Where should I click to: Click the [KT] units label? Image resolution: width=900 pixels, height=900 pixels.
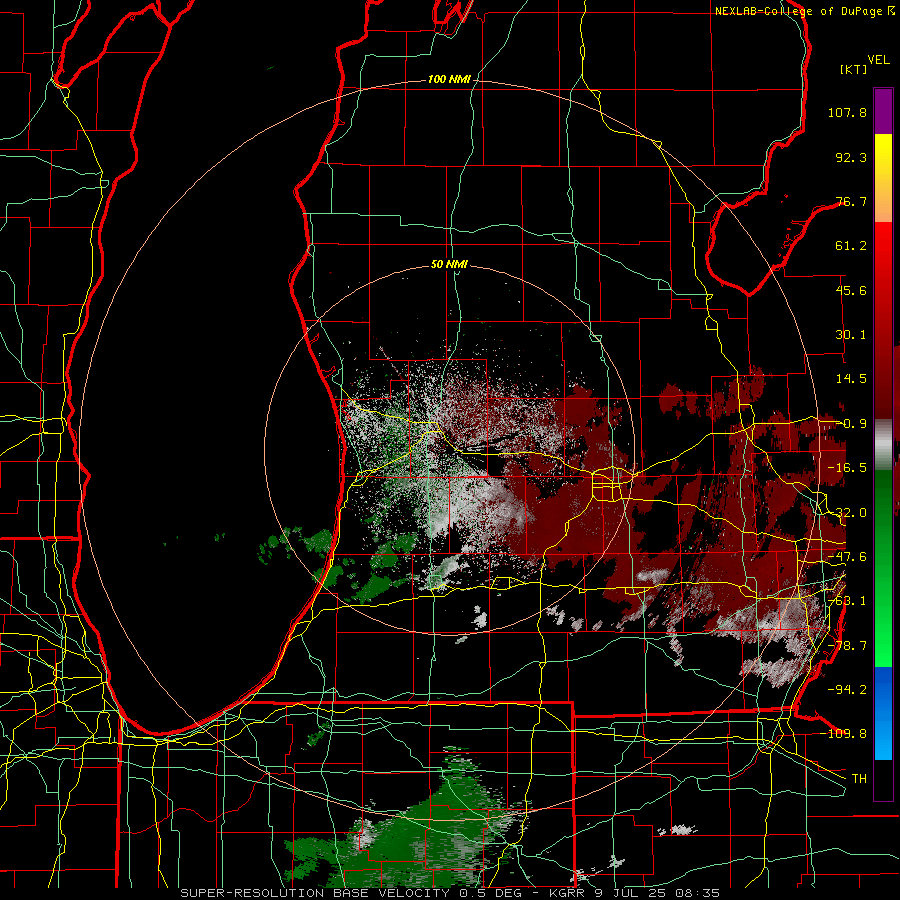(854, 69)
